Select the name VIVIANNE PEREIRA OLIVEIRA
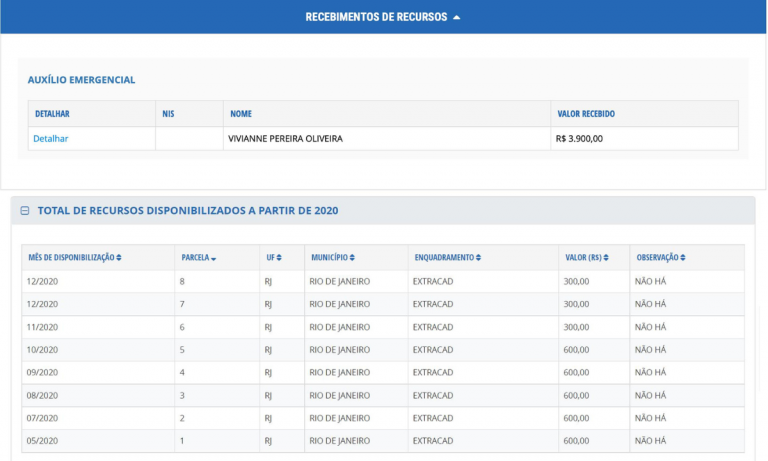Viewport: 768px width, 461px height. click(285, 139)
